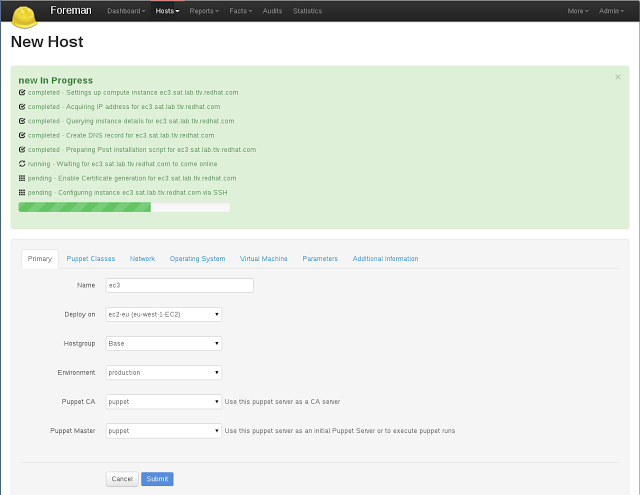640x495 pixels.
Task: Expand the Facts menu
Action: 240,11
